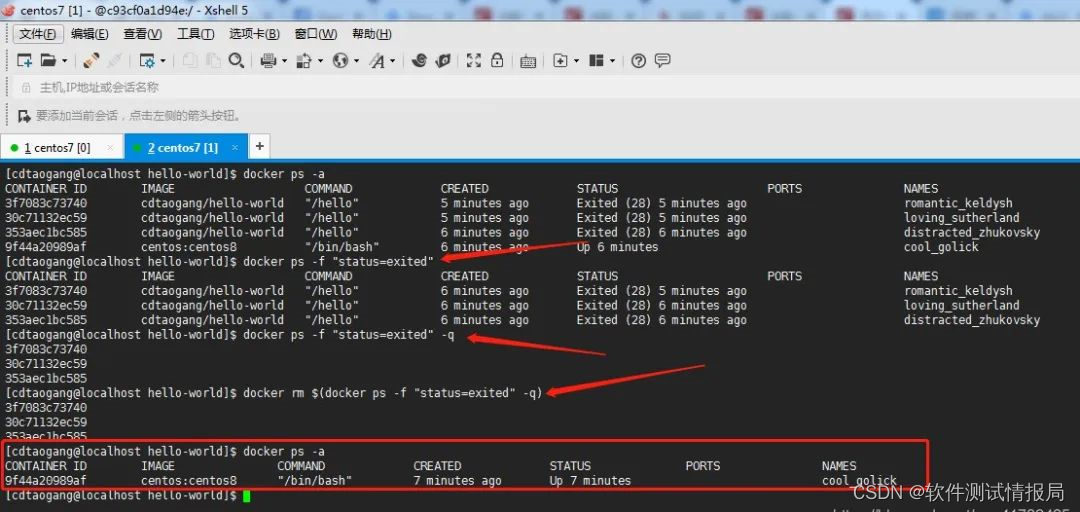Click the '7 minutes ago' created text
Viewport: 1080px width, 512px height.
coord(457,481)
